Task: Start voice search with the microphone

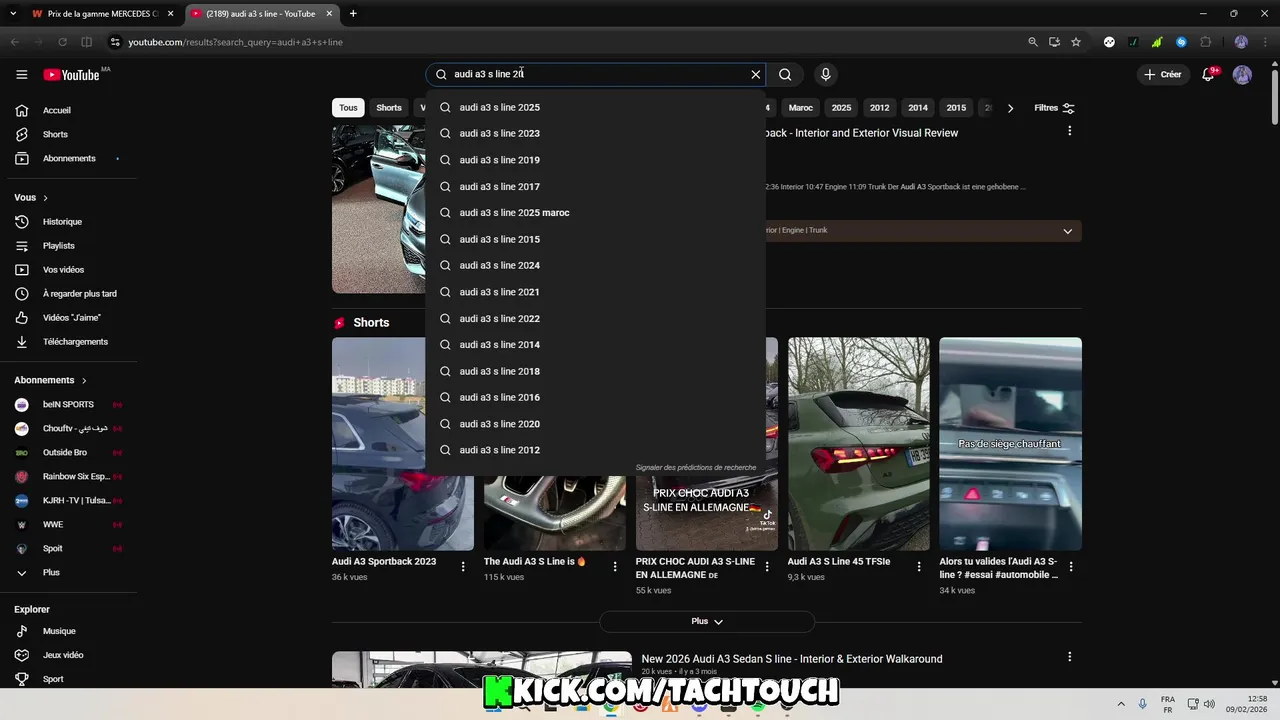Action: point(825,74)
